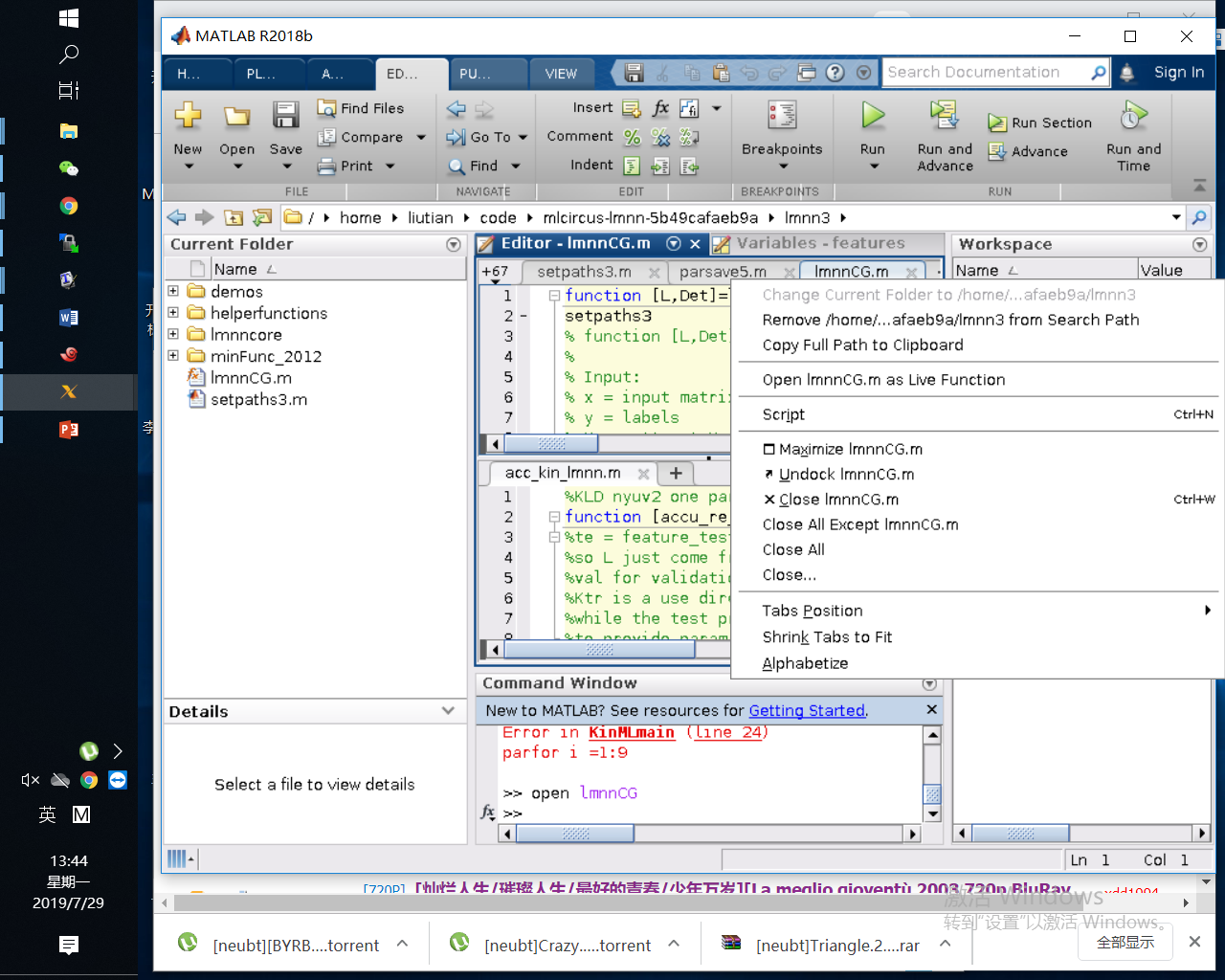Image resolution: width=1225 pixels, height=980 pixels.
Task: Click the Sign In button
Action: pos(1179,72)
